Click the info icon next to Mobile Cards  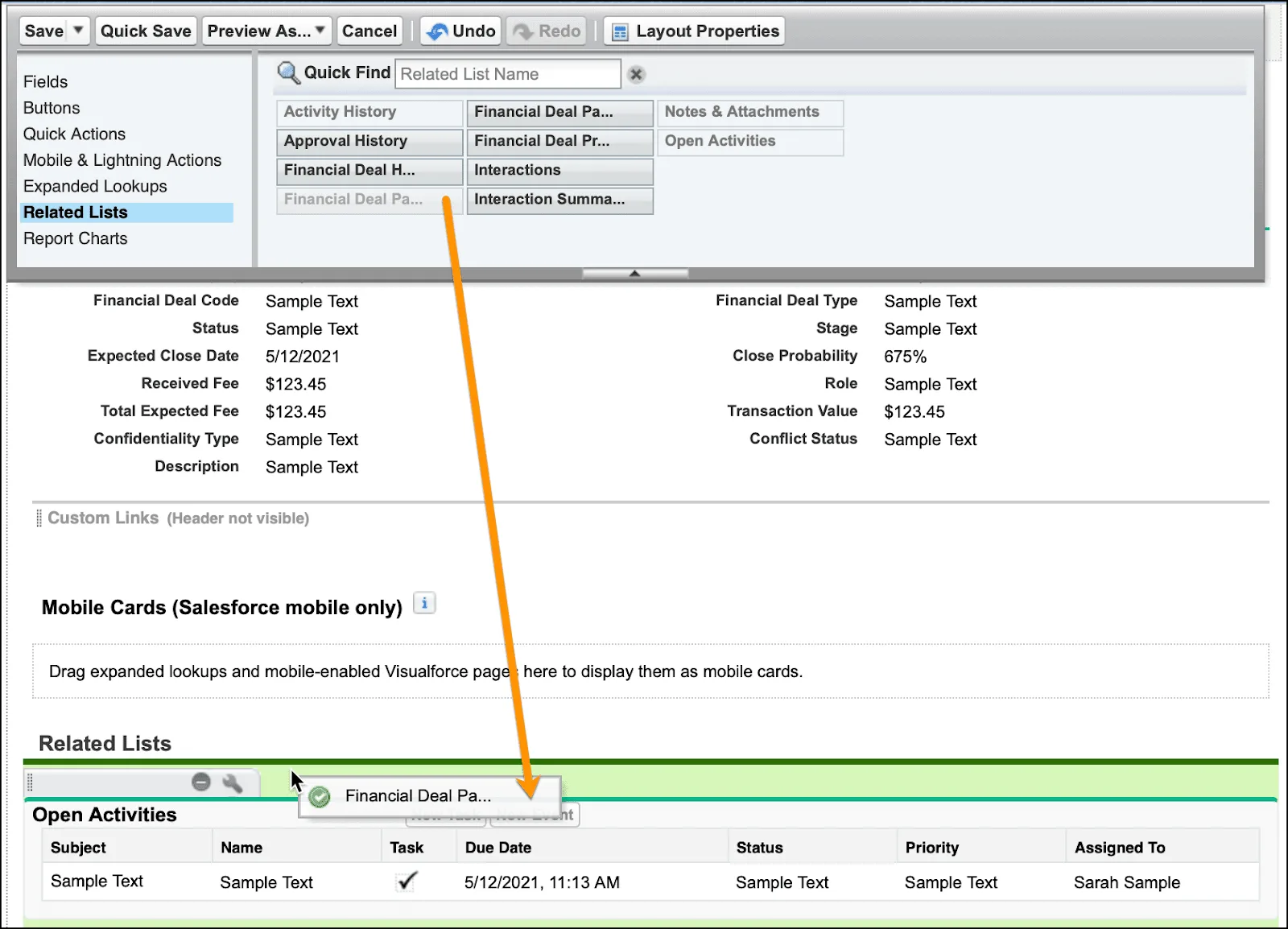pyautogui.click(x=424, y=602)
